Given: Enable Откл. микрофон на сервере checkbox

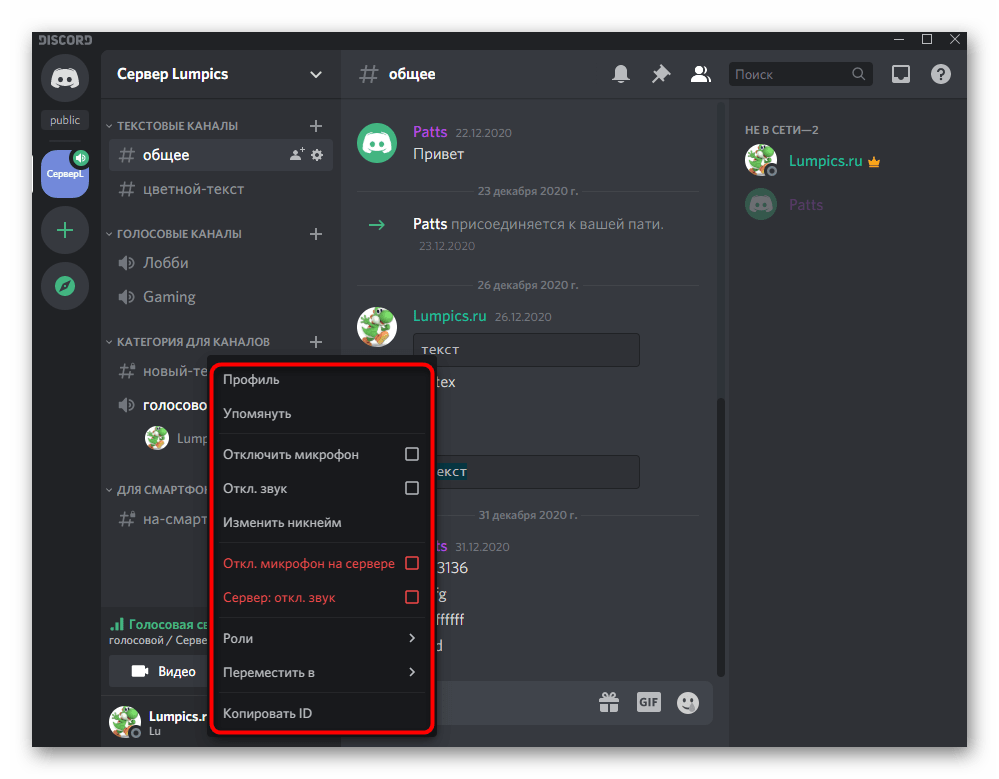Looking at the screenshot, I should click(x=411, y=563).
